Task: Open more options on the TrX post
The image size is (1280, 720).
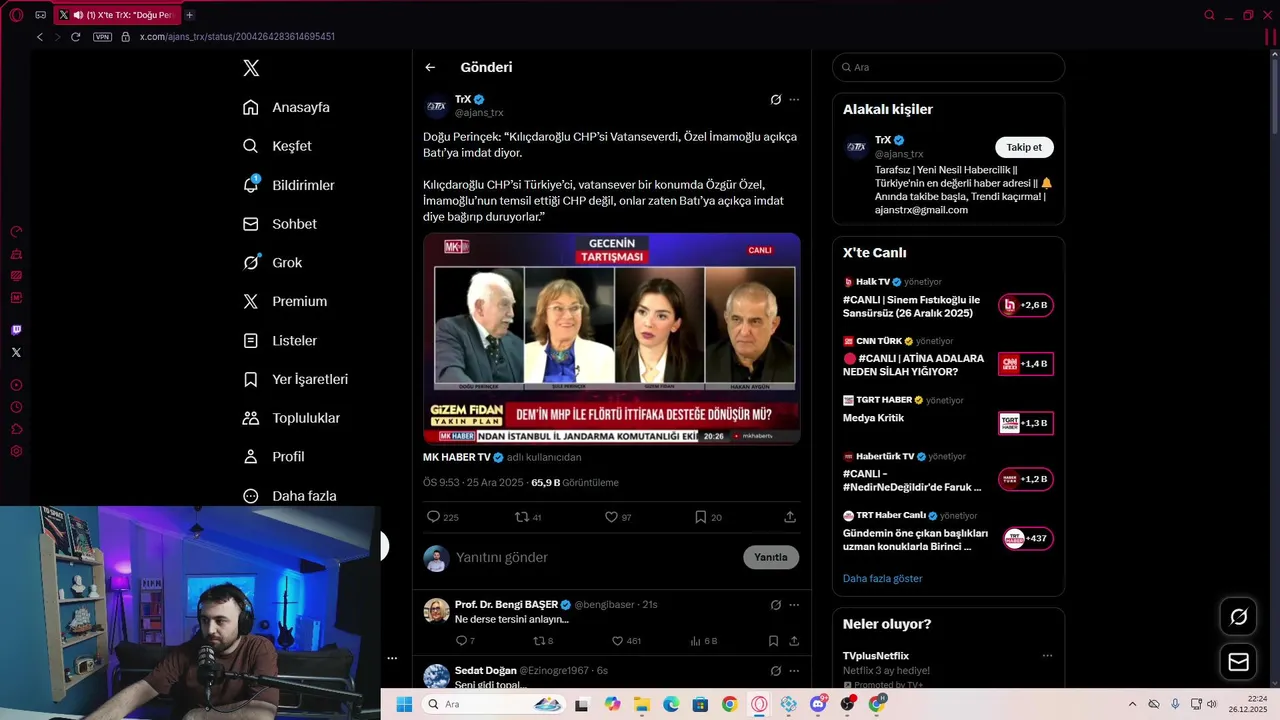Action: [x=794, y=100]
